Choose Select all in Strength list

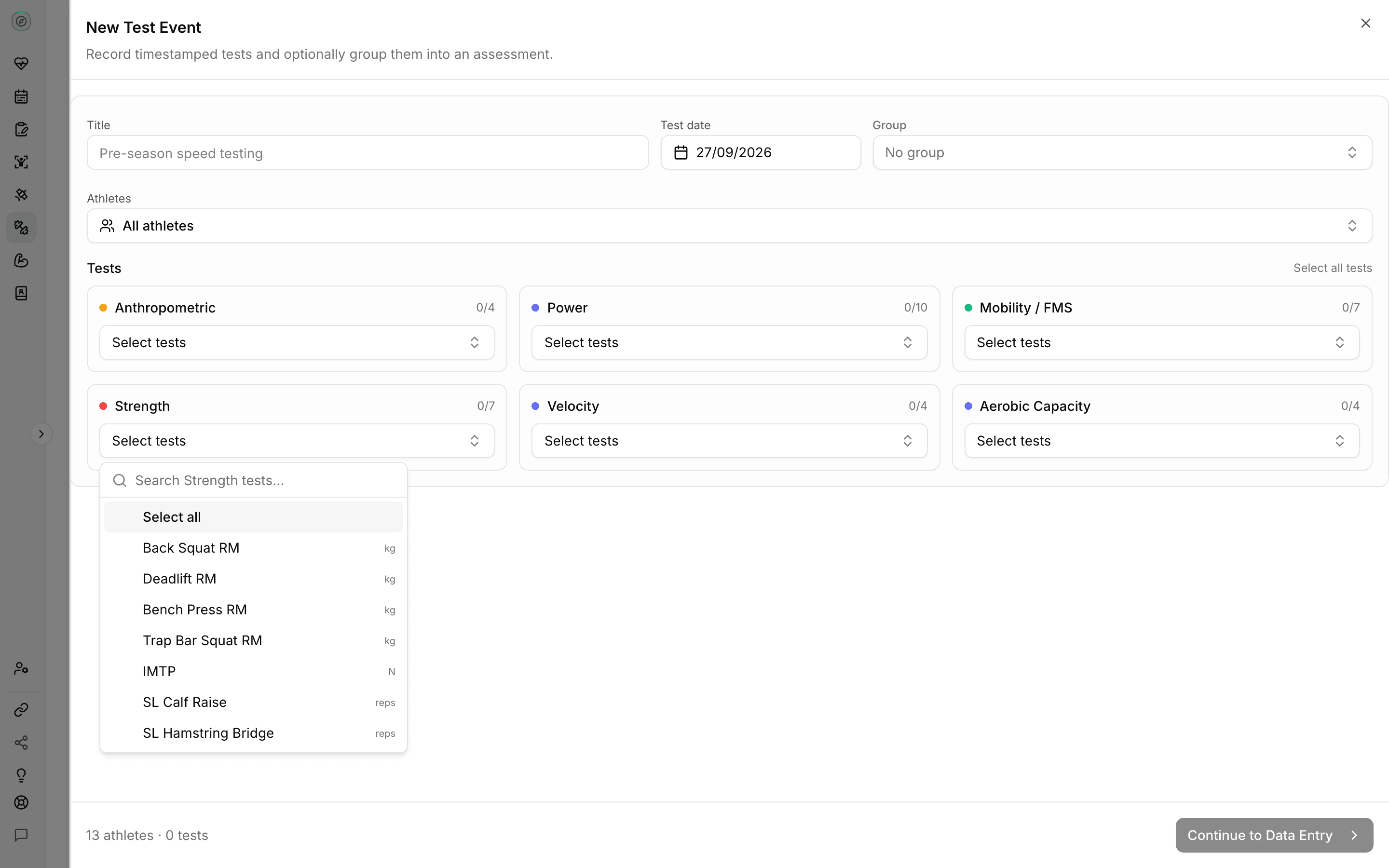[x=253, y=517]
